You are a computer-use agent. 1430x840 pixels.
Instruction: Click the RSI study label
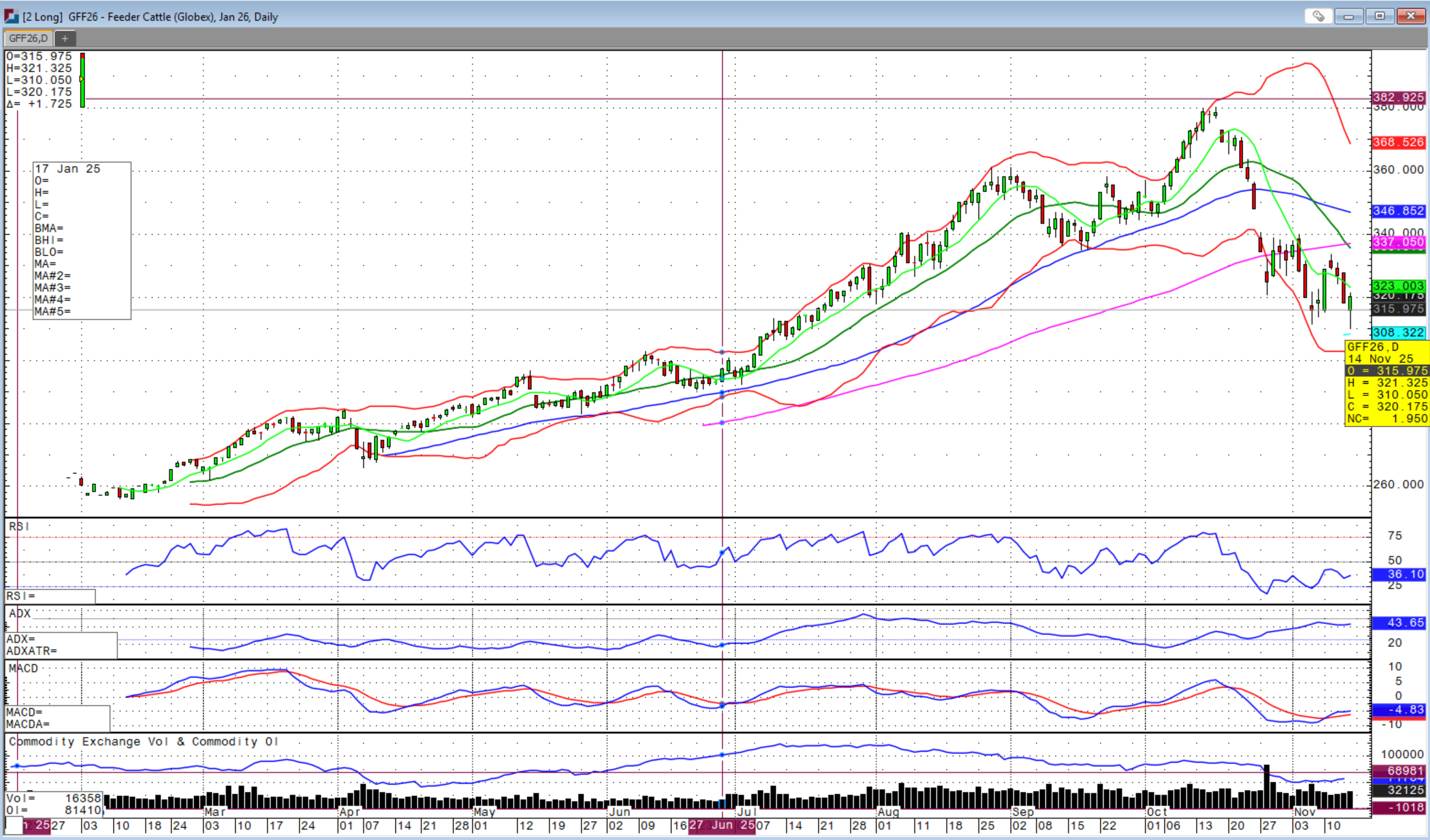point(19,526)
